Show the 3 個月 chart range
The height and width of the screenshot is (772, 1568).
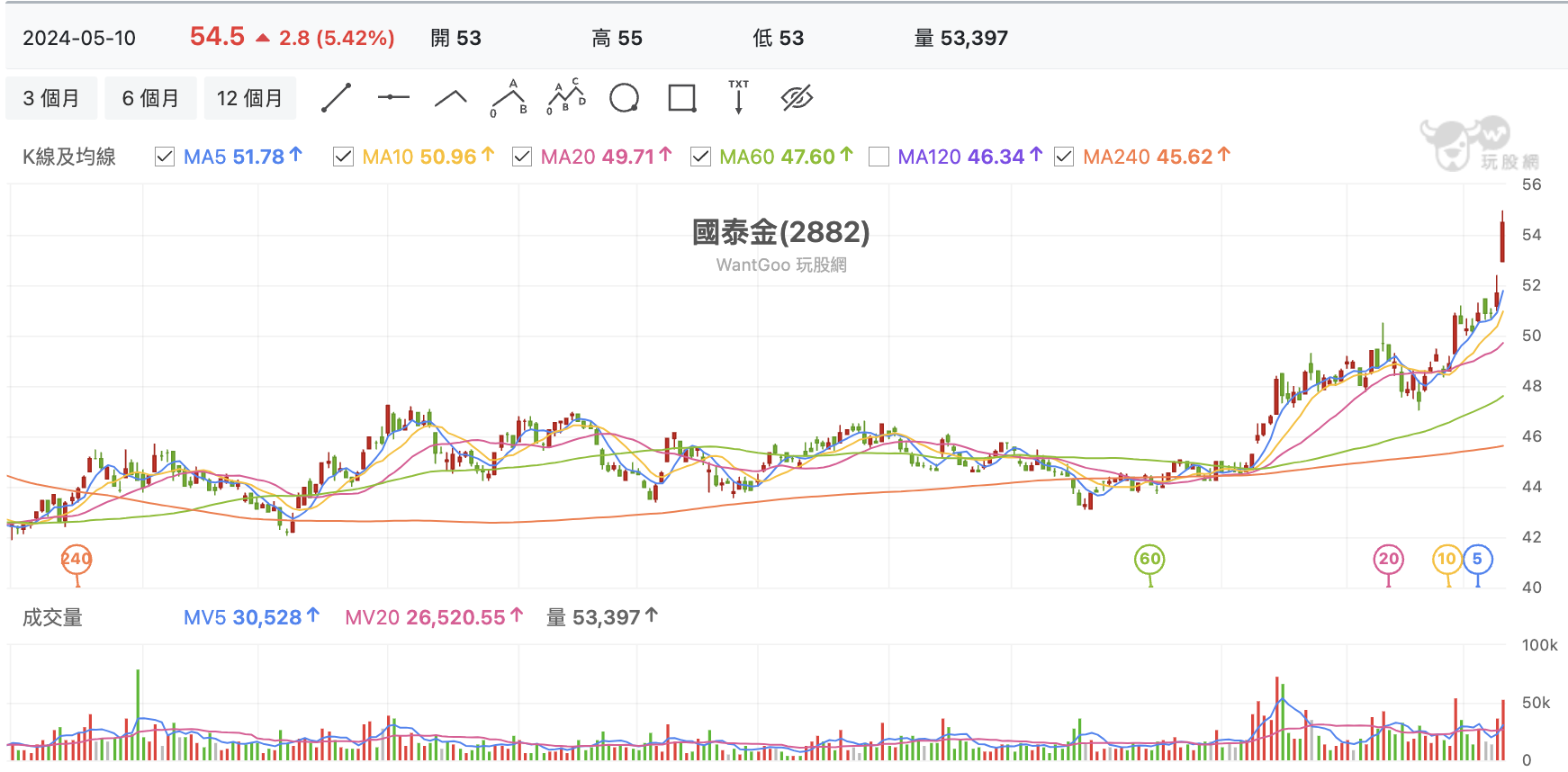coord(51,98)
